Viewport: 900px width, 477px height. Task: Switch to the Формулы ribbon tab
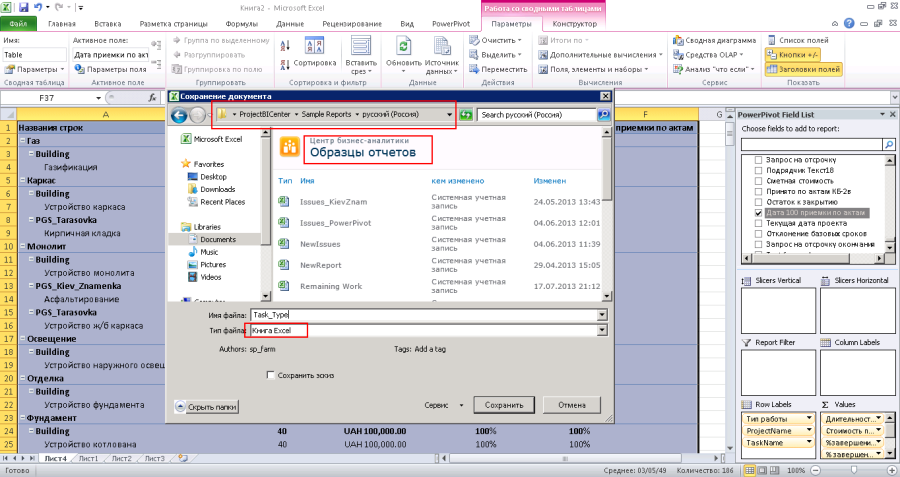(242, 24)
